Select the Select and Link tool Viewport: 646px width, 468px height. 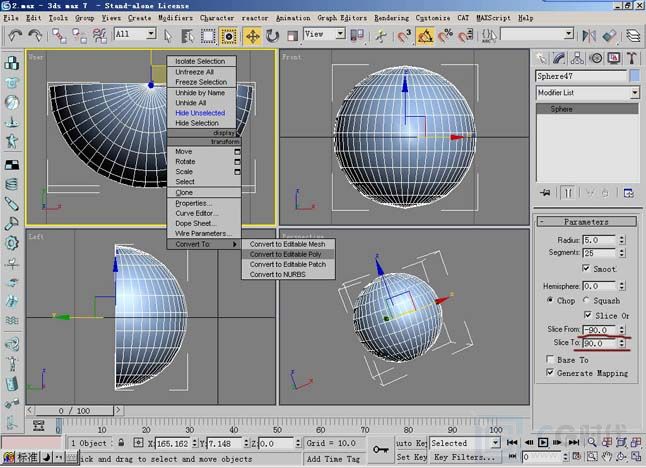click(x=59, y=36)
